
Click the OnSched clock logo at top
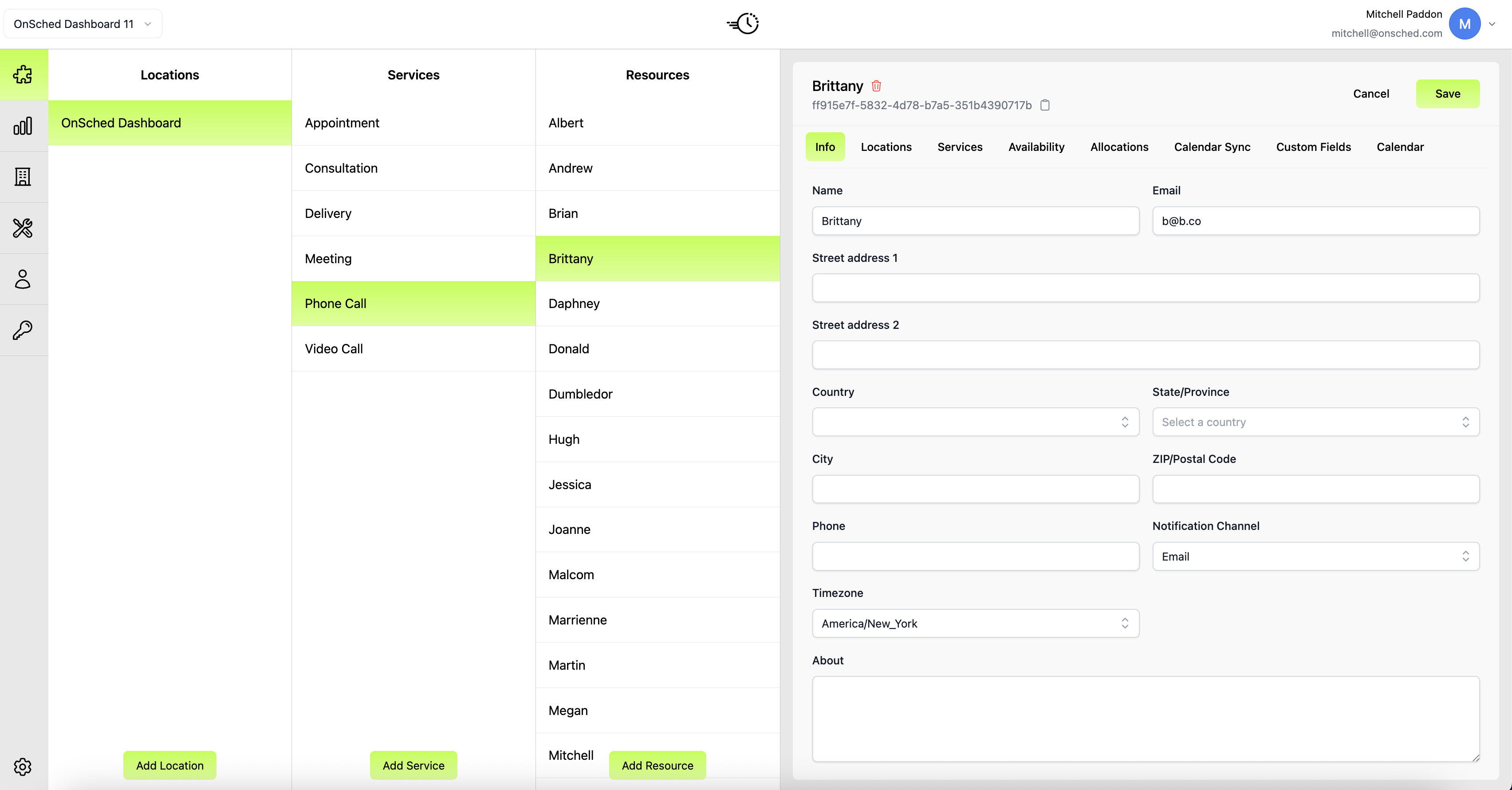(x=743, y=24)
